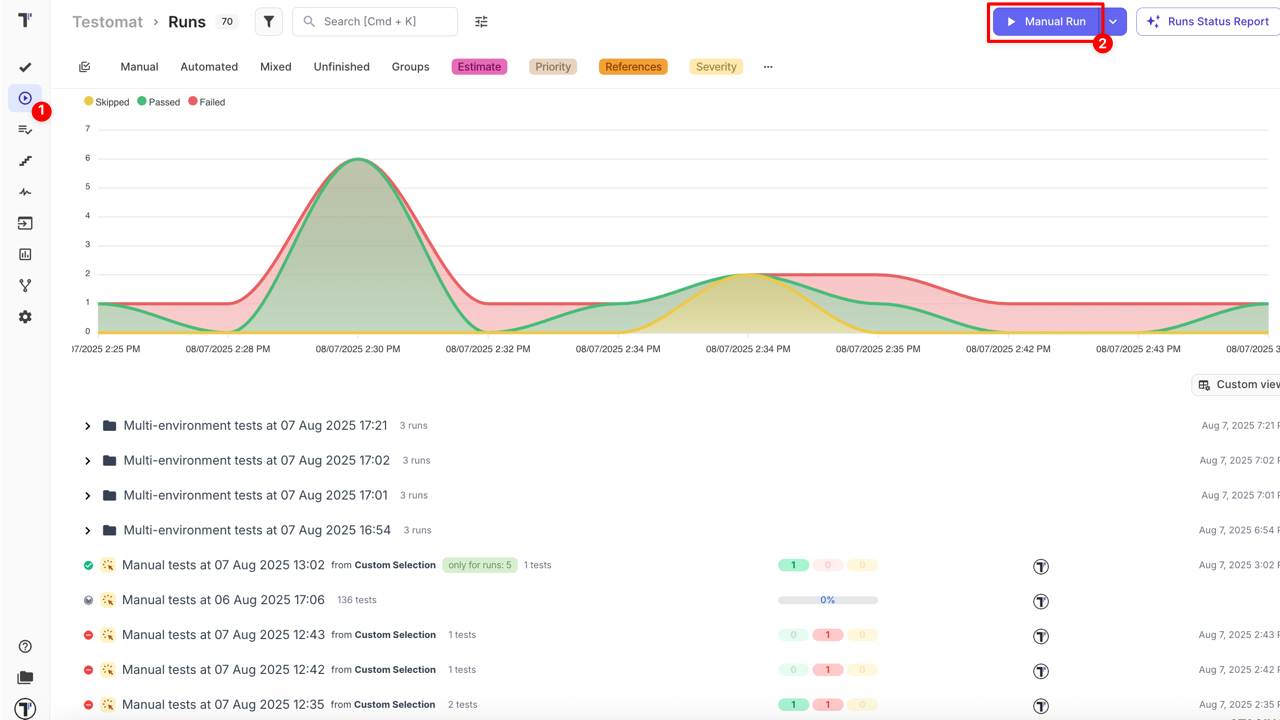This screenshot has width=1280, height=720.
Task: Open the Tests checkmark icon in sidebar
Action: pos(25,67)
